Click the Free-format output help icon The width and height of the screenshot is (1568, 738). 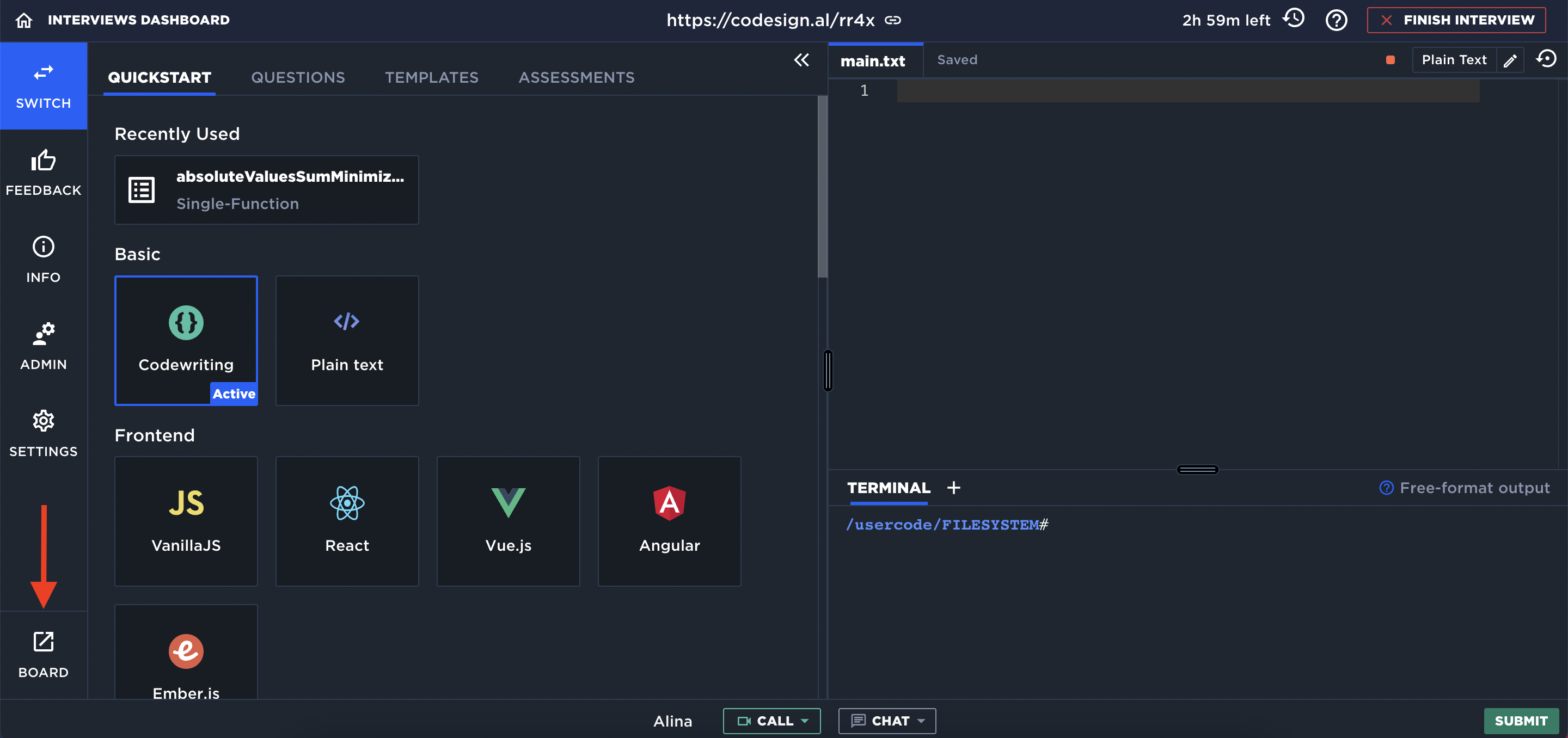pyautogui.click(x=1387, y=487)
